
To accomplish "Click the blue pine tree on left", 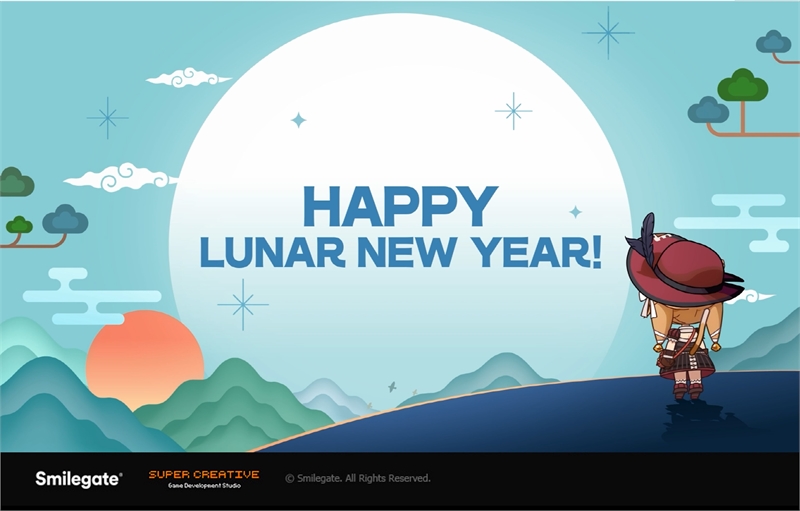I will (65, 219).
